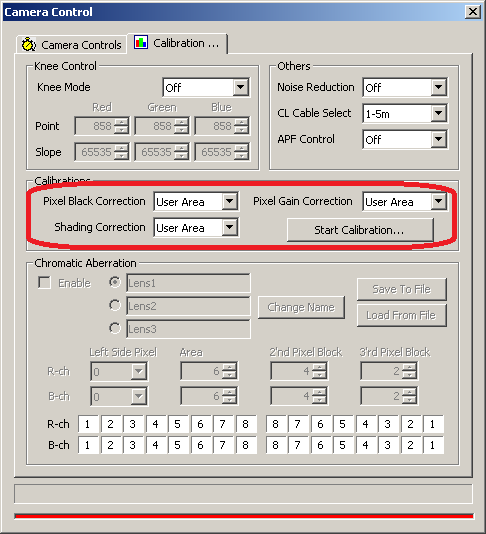Image resolution: width=486 pixels, height=534 pixels.
Task: Click the RGB histogram icon on Calibration tab
Action: point(141,42)
